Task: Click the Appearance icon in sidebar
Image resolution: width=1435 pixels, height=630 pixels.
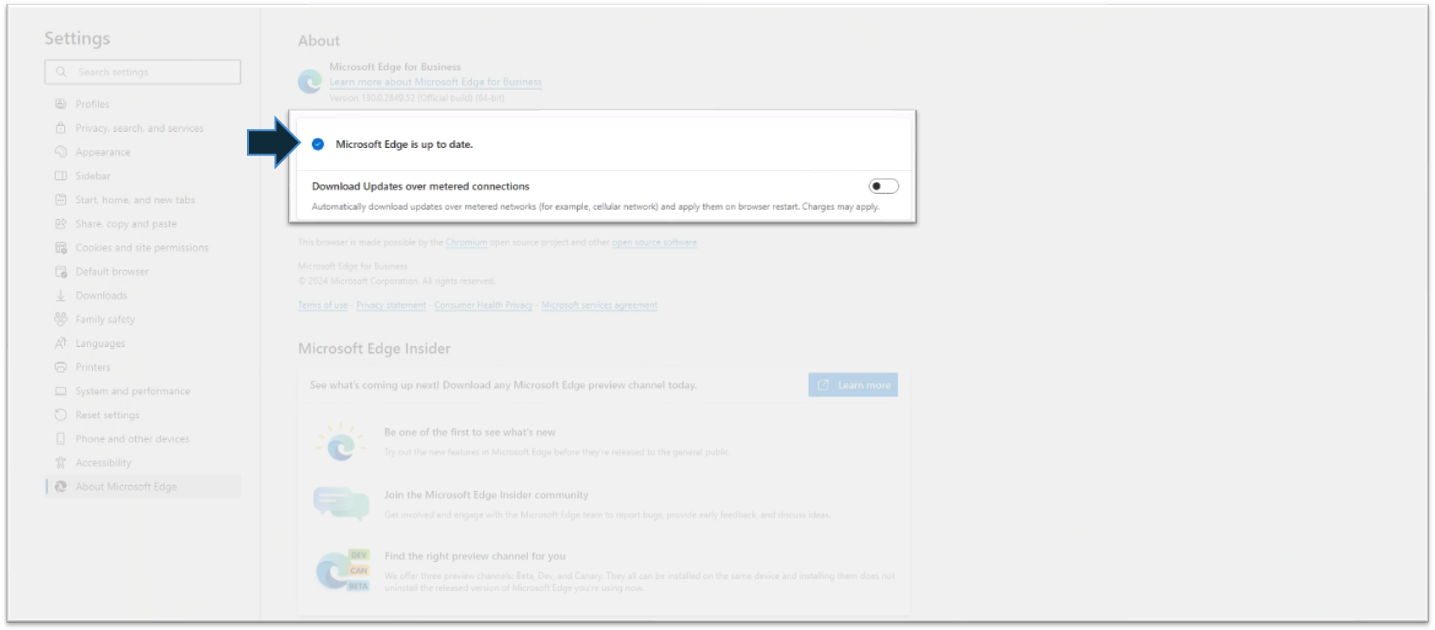Action: pyautogui.click(x=61, y=152)
